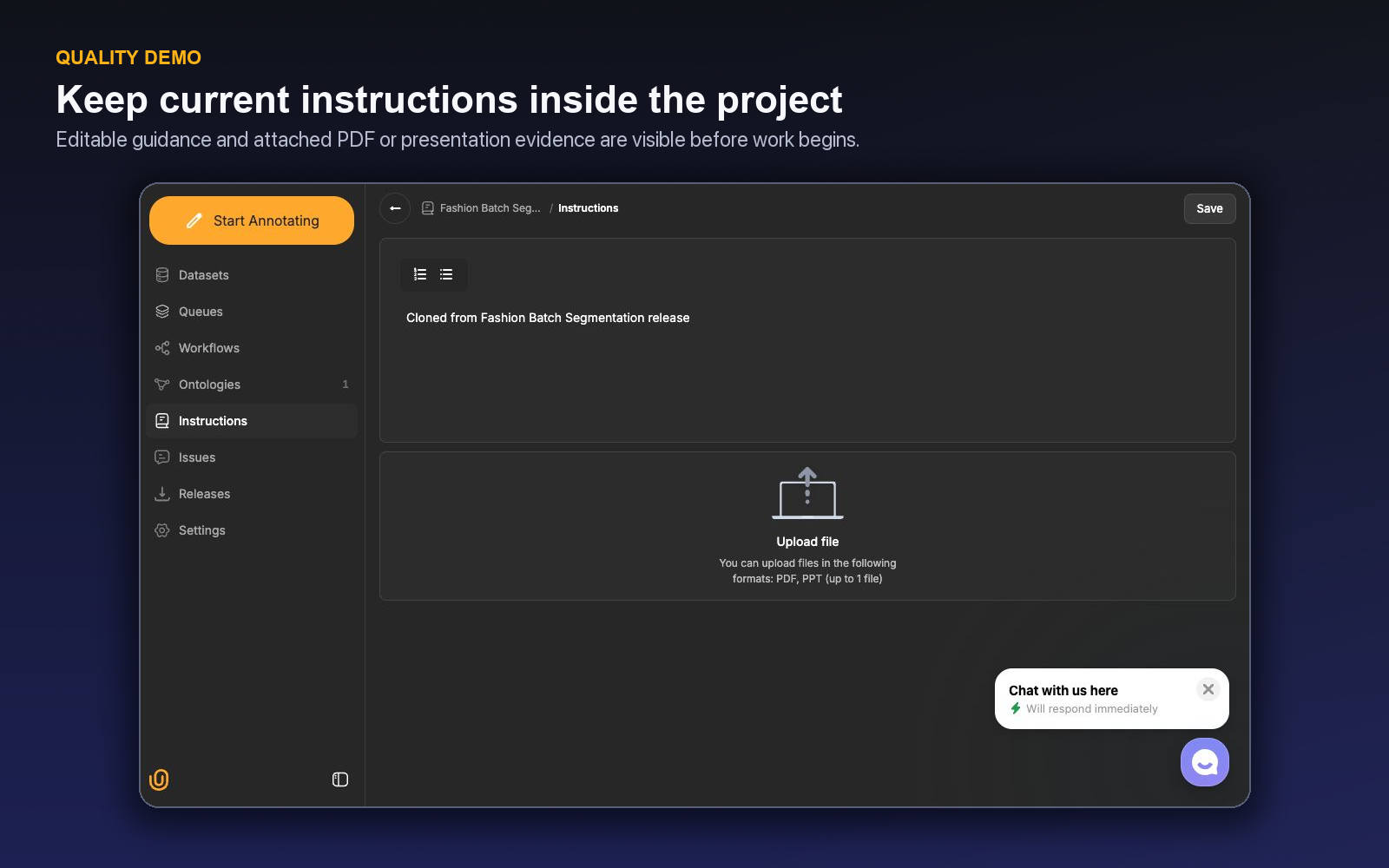Open the Workflows section

tap(252, 348)
